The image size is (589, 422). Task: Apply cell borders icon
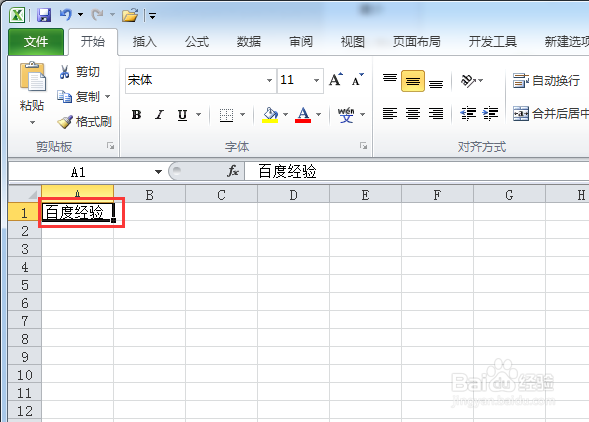tap(227, 115)
